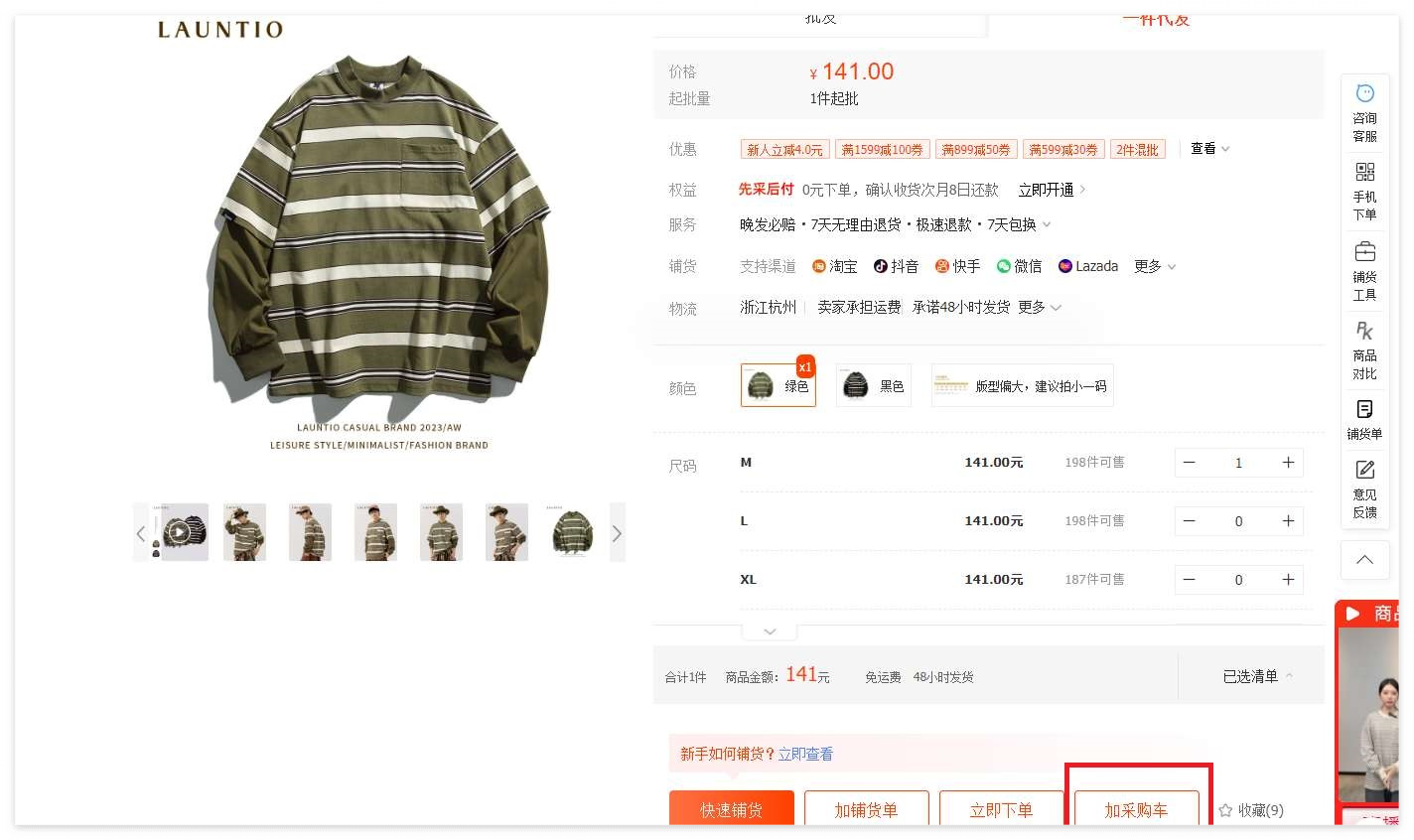This screenshot has height=840, width=1414.
Task: Click the back-to-top arrow button
Action: coord(1364,560)
